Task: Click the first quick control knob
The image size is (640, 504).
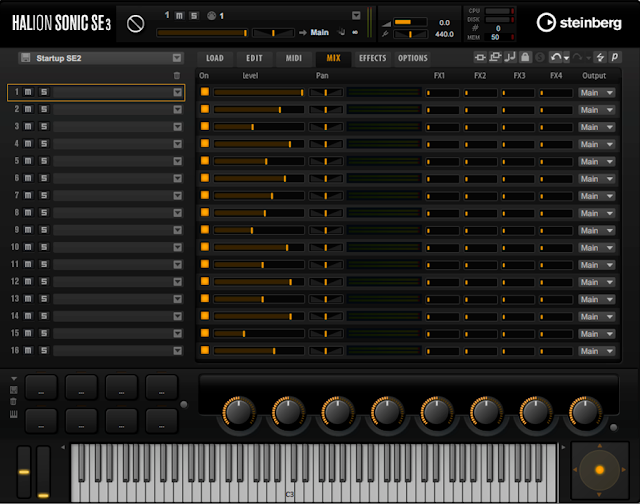Action: [239, 412]
